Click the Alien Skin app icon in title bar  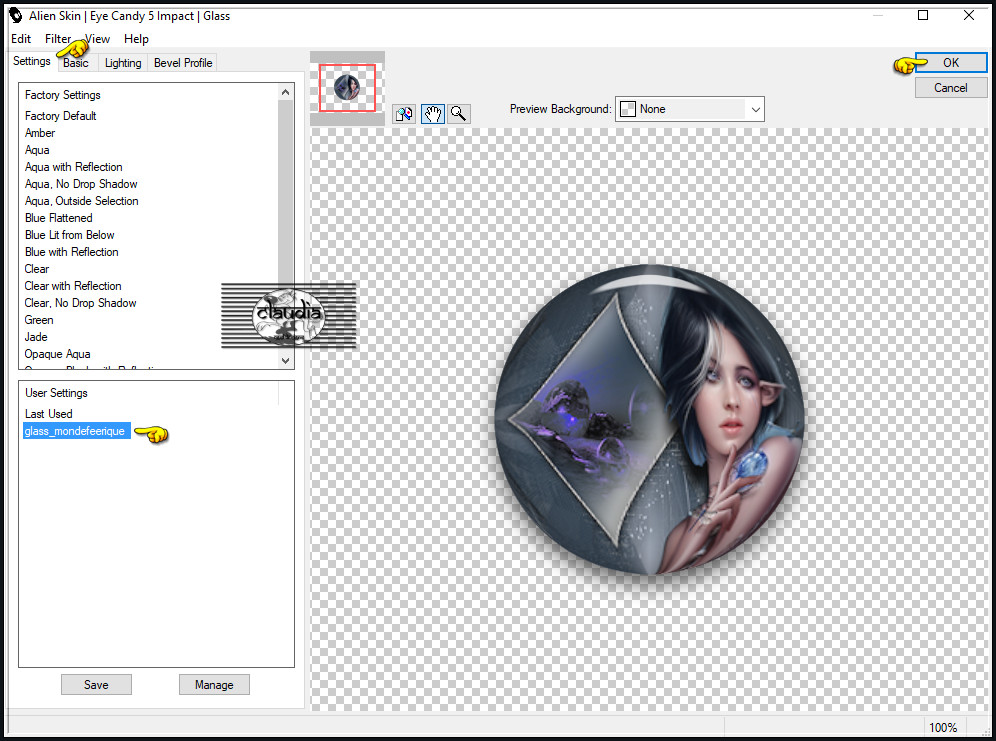point(16,16)
